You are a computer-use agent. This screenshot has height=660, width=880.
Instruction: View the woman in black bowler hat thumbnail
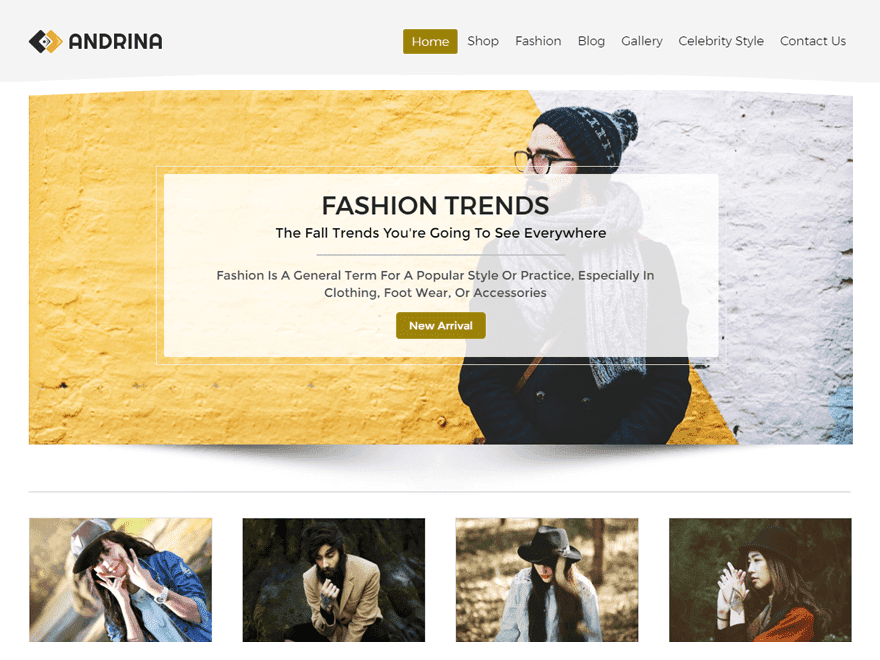tap(760, 580)
